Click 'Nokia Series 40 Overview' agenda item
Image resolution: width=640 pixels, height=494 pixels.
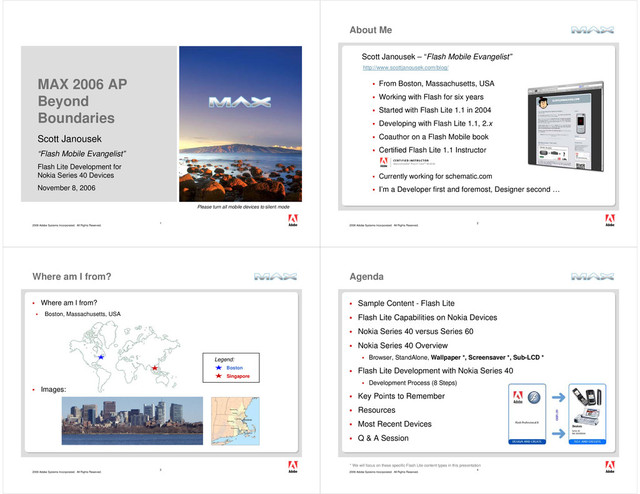(x=403, y=345)
